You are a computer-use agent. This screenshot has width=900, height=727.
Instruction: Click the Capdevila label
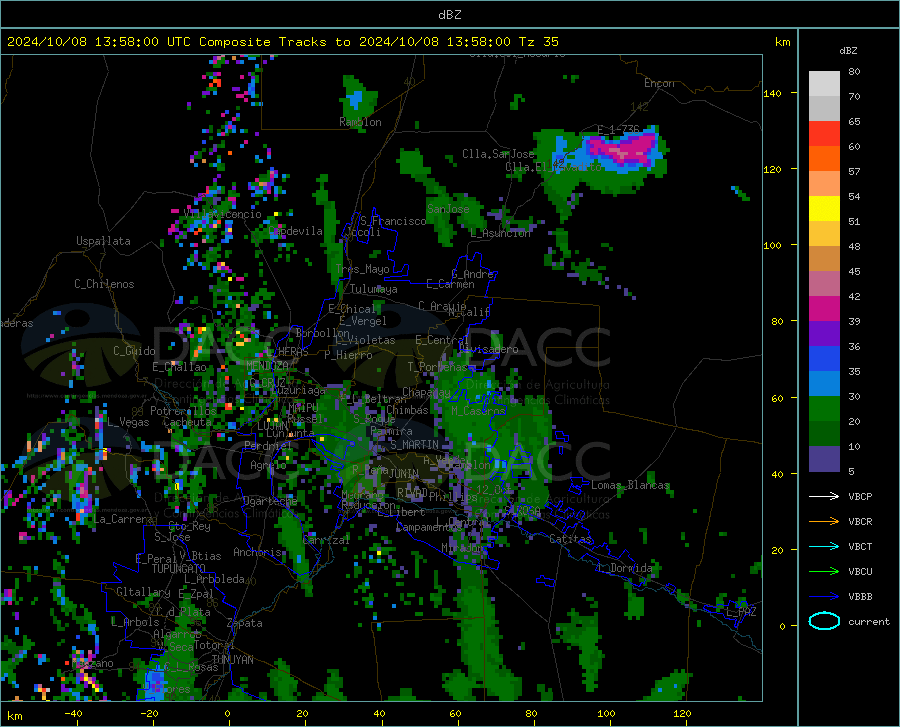[x=295, y=231]
